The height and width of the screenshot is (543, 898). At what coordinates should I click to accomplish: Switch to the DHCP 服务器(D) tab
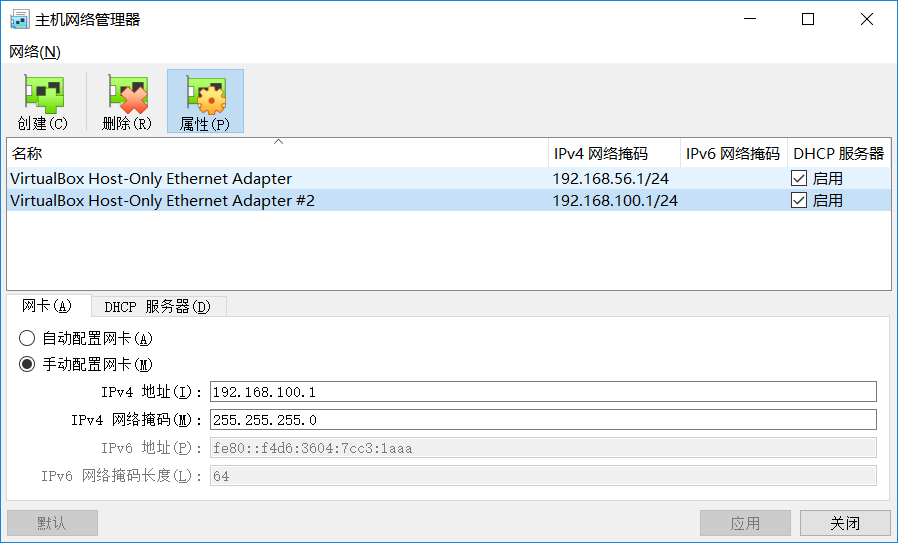158,307
